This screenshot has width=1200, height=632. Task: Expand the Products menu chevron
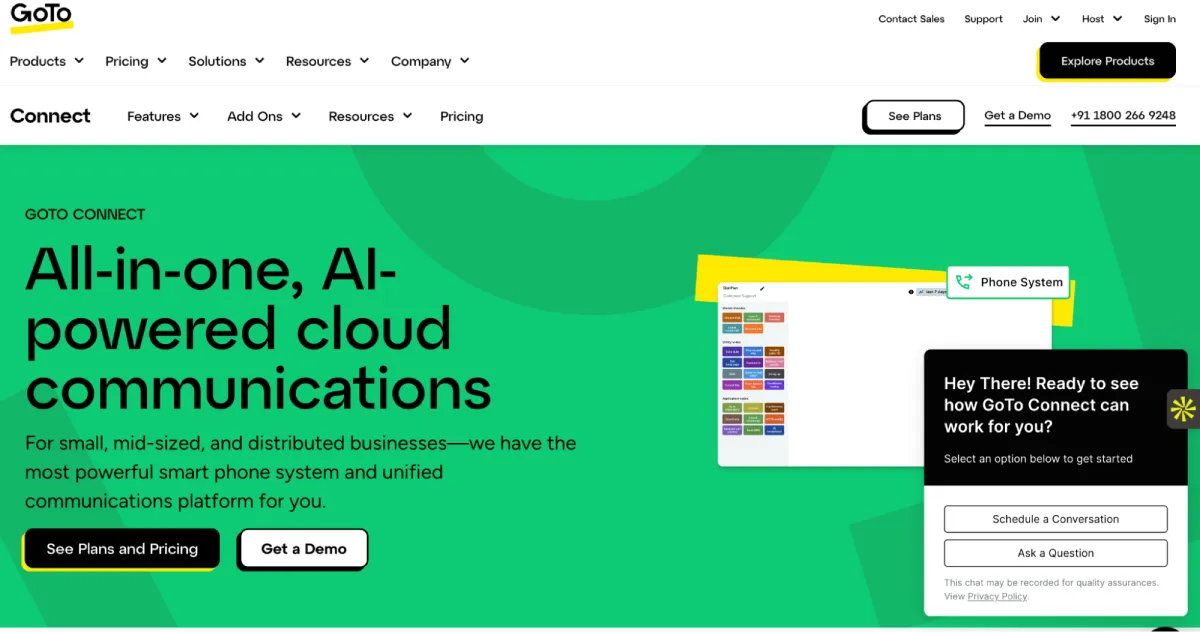79,61
